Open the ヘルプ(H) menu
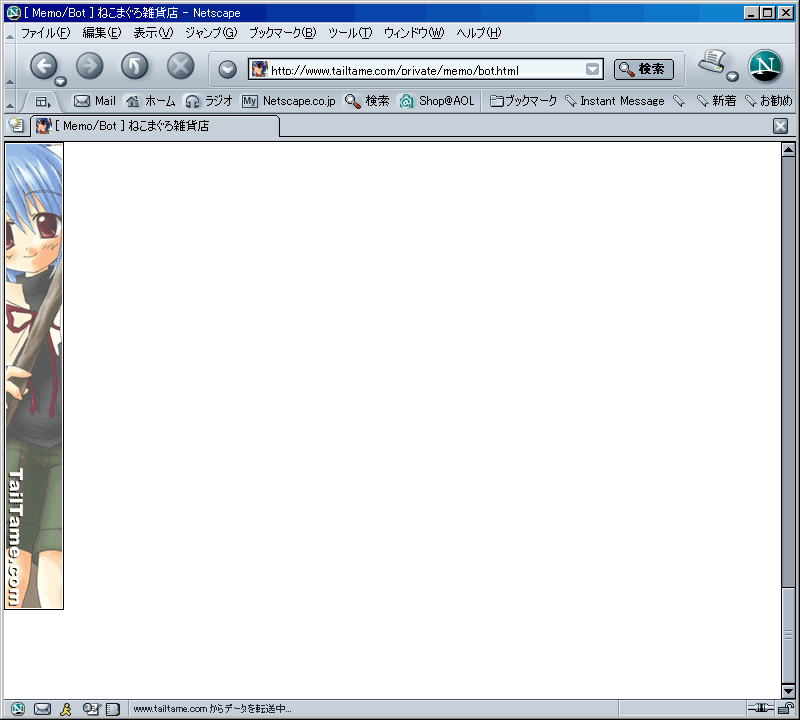This screenshot has height=720, width=800. point(479,33)
